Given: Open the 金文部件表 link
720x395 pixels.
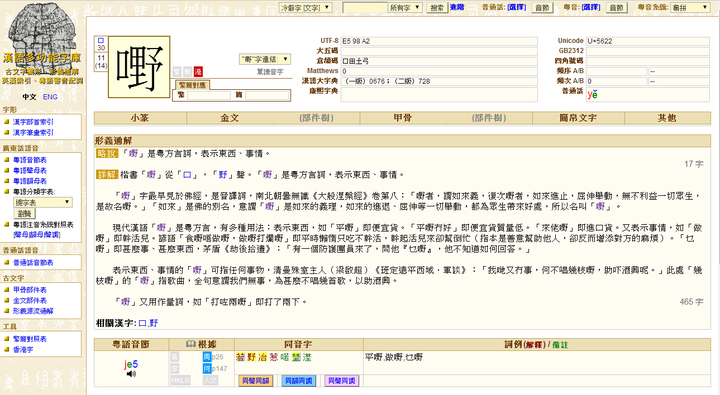Looking at the screenshot, I should pos(30,300).
